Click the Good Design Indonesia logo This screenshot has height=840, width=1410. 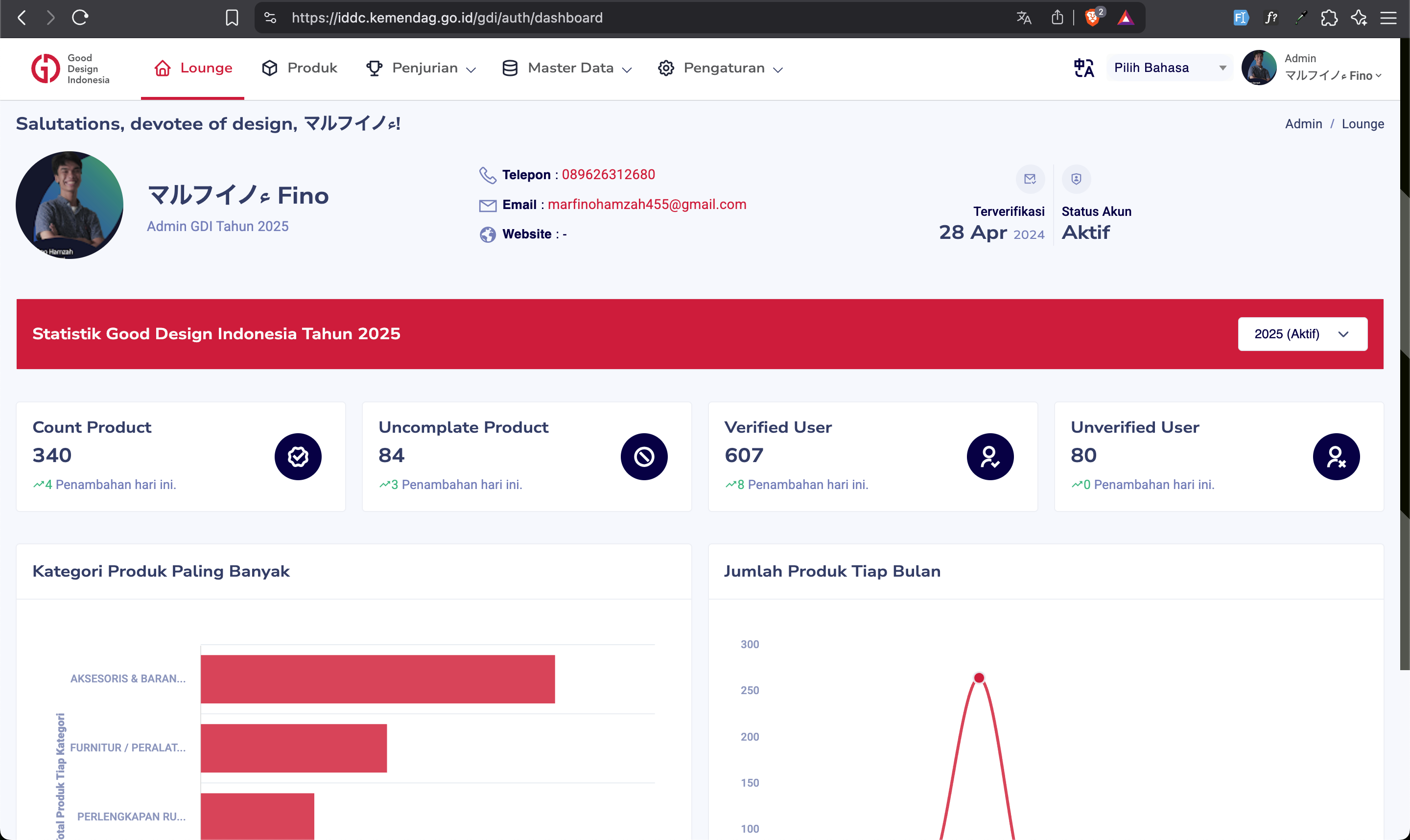click(70, 69)
